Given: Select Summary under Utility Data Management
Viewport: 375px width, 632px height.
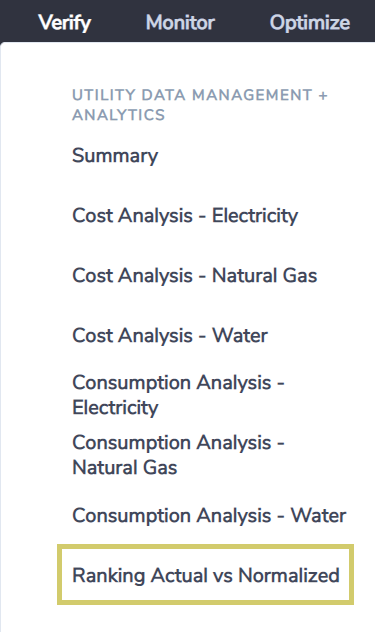Looking at the screenshot, I should coord(115,156).
